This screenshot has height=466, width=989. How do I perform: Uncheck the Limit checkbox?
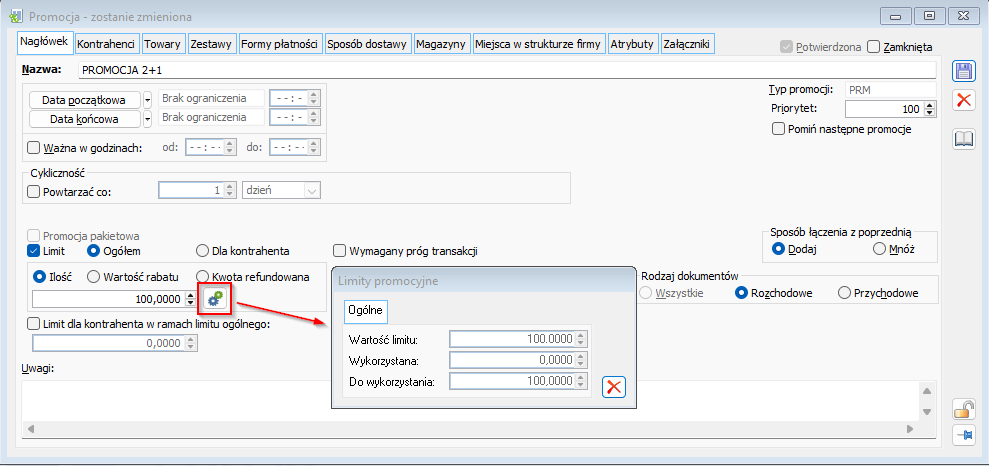[x=33, y=251]
